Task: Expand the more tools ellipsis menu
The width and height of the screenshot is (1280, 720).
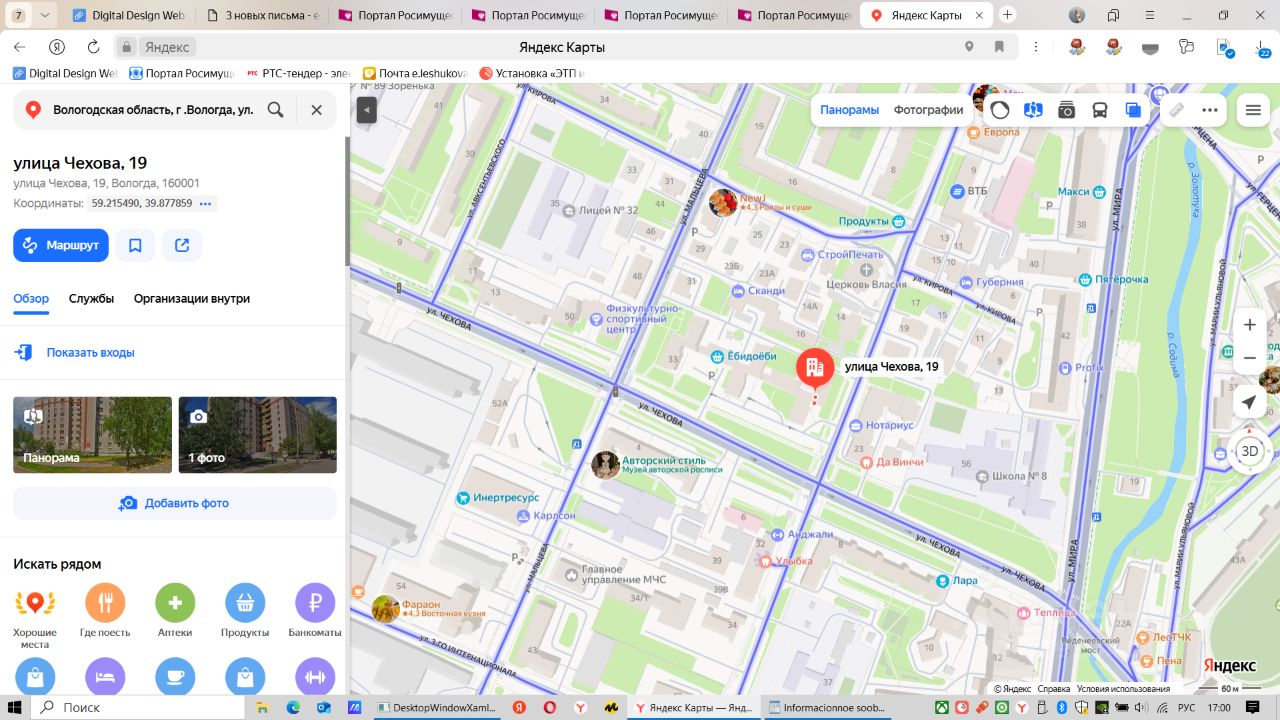Action: (x=1210, y=110)
